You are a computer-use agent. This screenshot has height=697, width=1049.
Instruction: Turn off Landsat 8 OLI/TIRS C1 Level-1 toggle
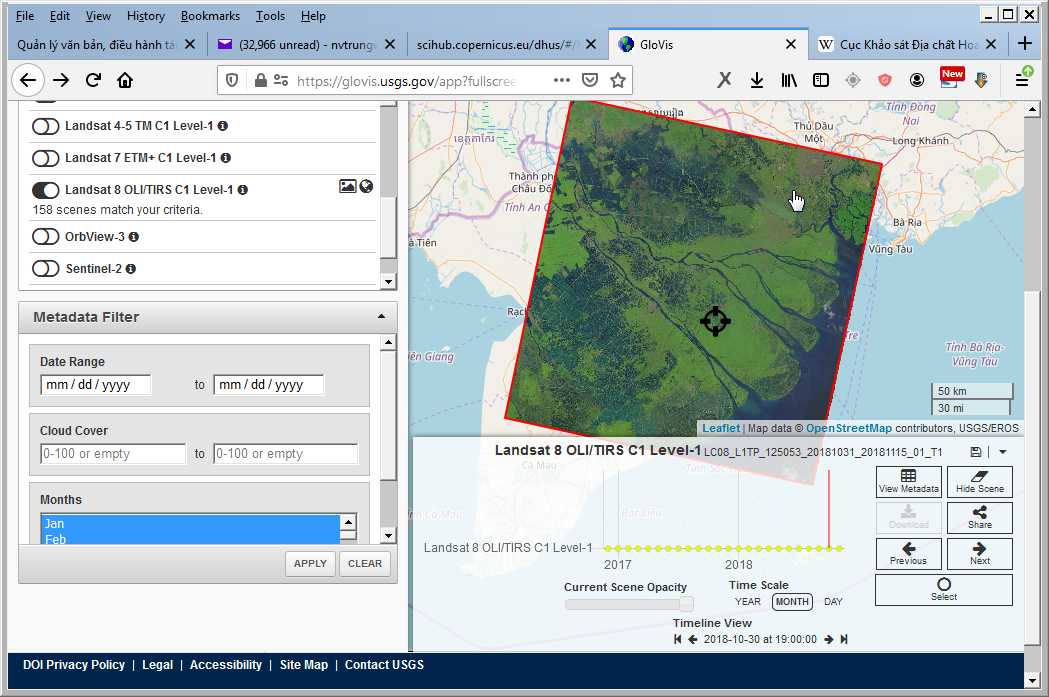[x=45, y=190]
